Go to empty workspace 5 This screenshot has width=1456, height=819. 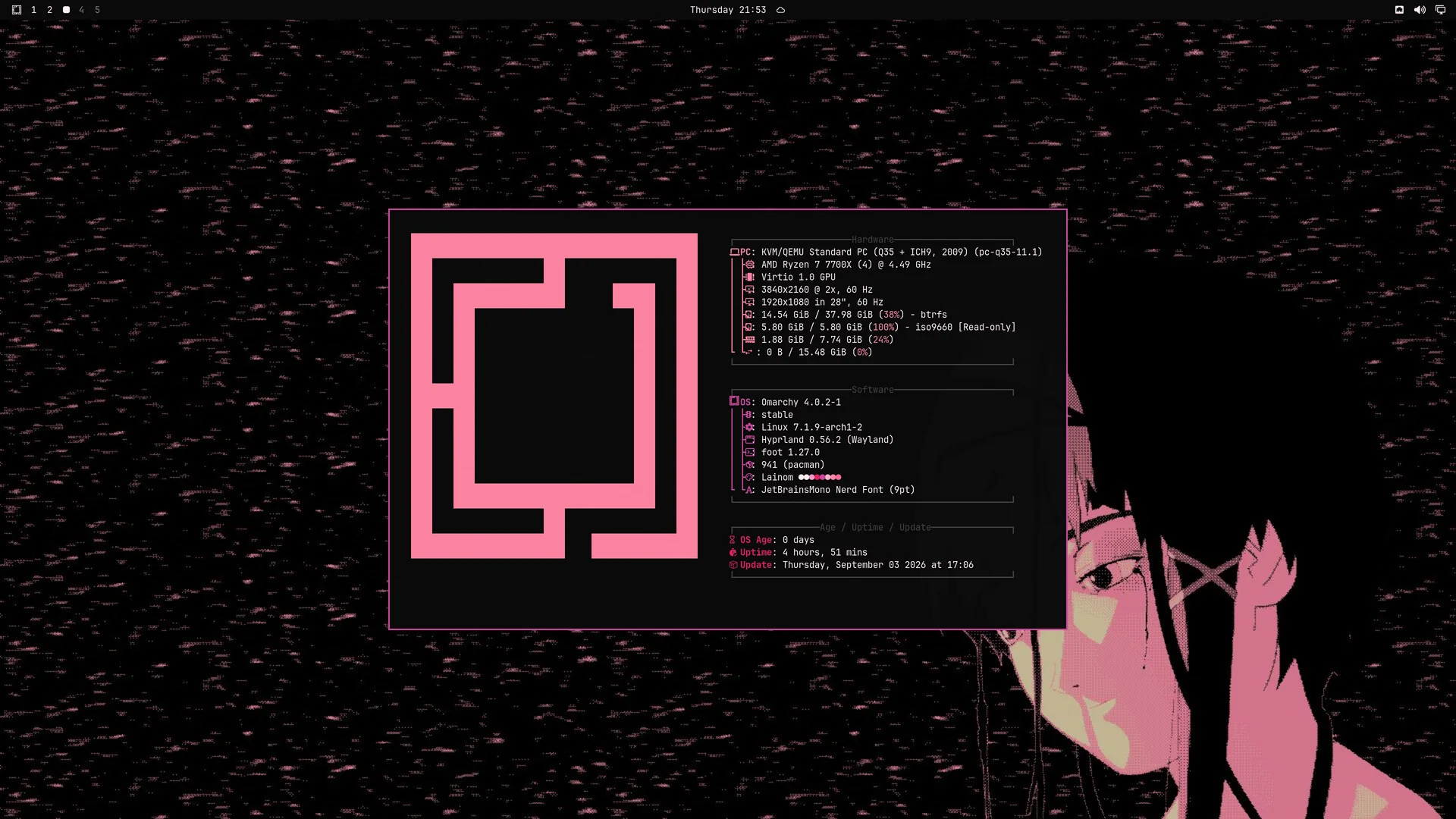coord(98,10)
